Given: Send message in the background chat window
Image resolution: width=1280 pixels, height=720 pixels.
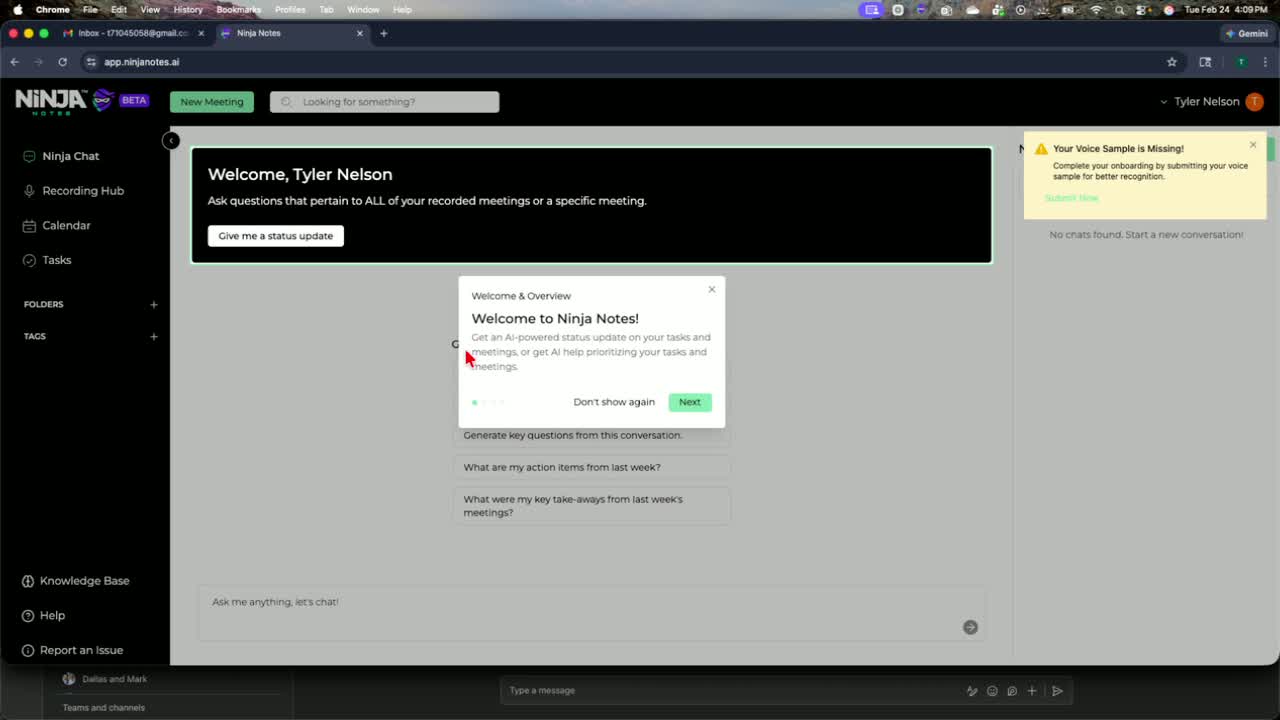Looking at the screenshot, I should [1057, 690].
